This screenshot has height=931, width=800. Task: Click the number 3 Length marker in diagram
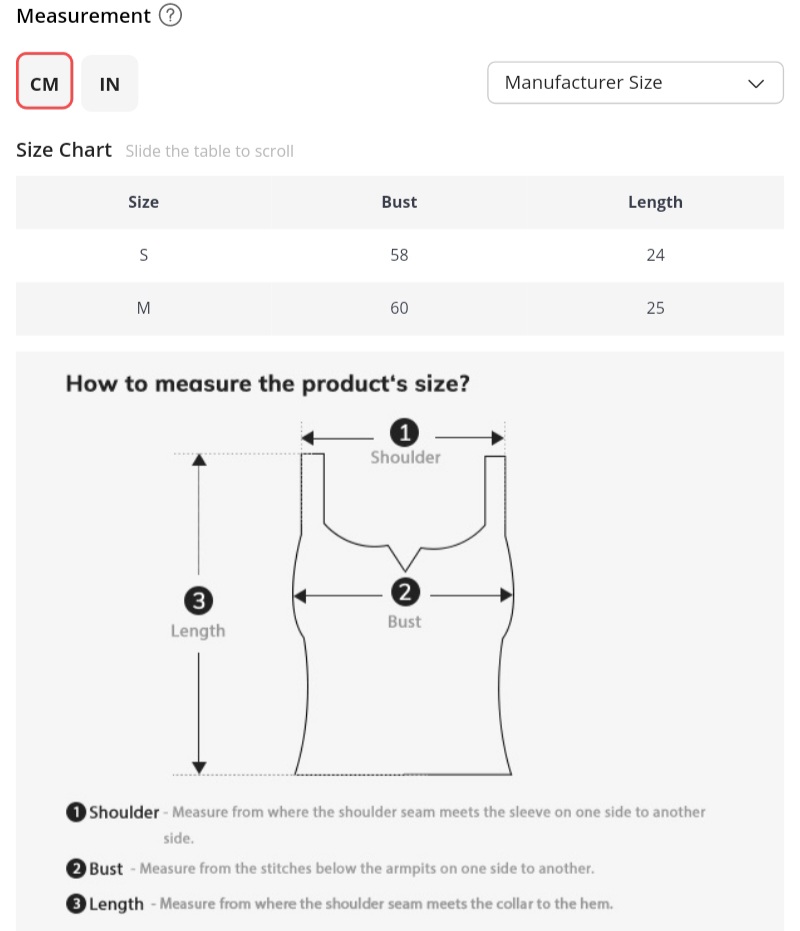tap(198, 600)
